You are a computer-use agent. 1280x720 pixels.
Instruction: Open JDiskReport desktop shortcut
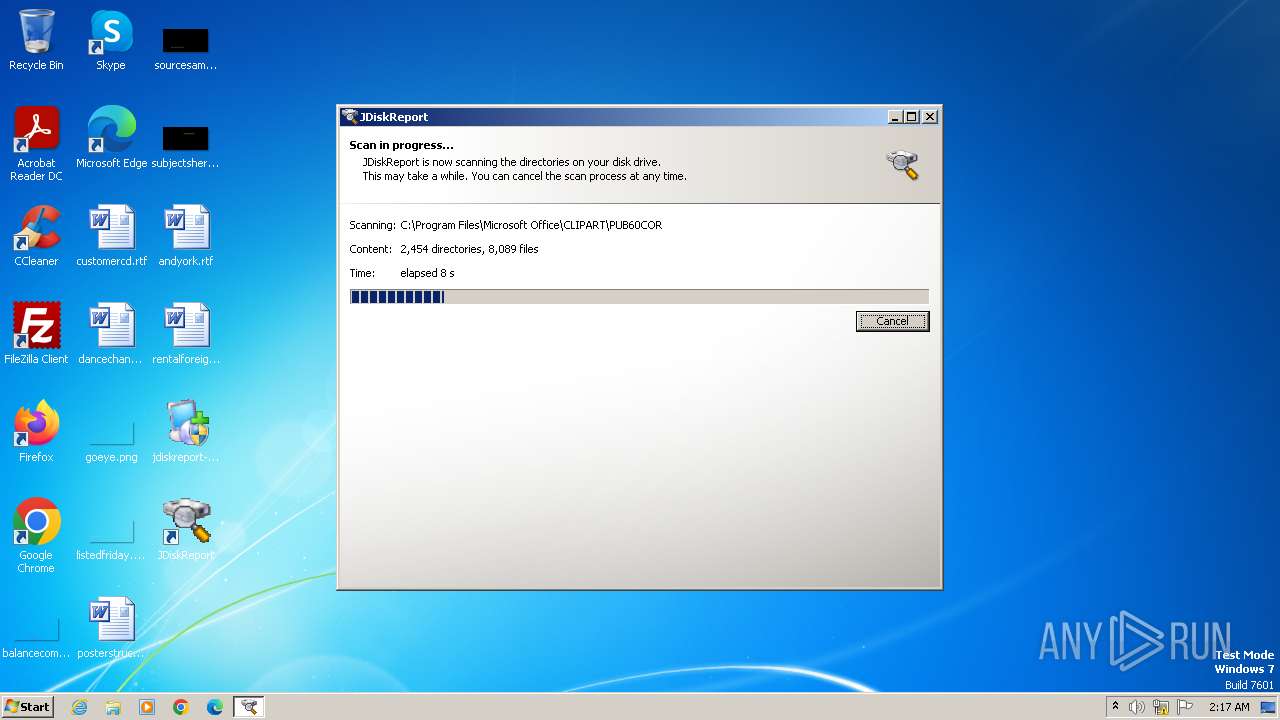(x=186, y=530)
